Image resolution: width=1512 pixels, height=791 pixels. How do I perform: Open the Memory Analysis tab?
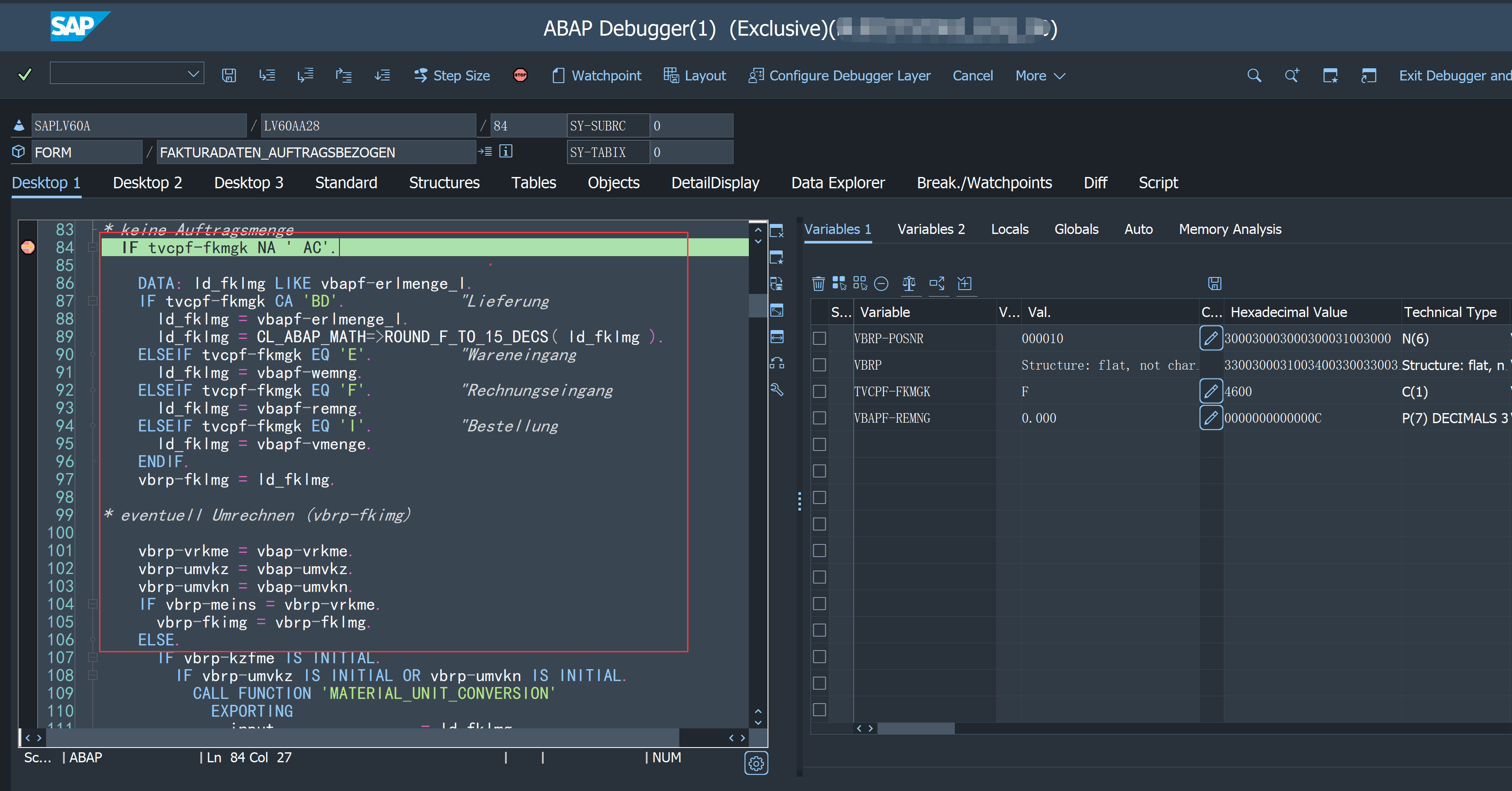[1230, 229]
